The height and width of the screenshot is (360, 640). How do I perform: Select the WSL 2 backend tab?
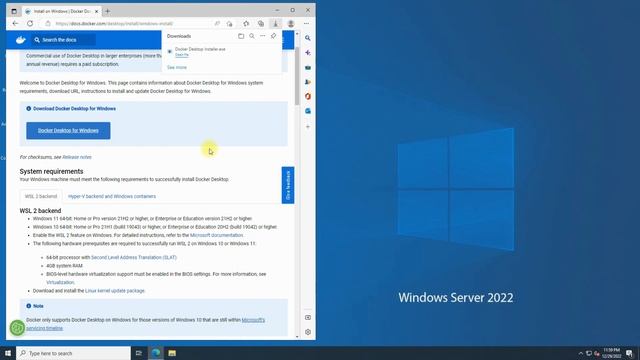point(41,196)
